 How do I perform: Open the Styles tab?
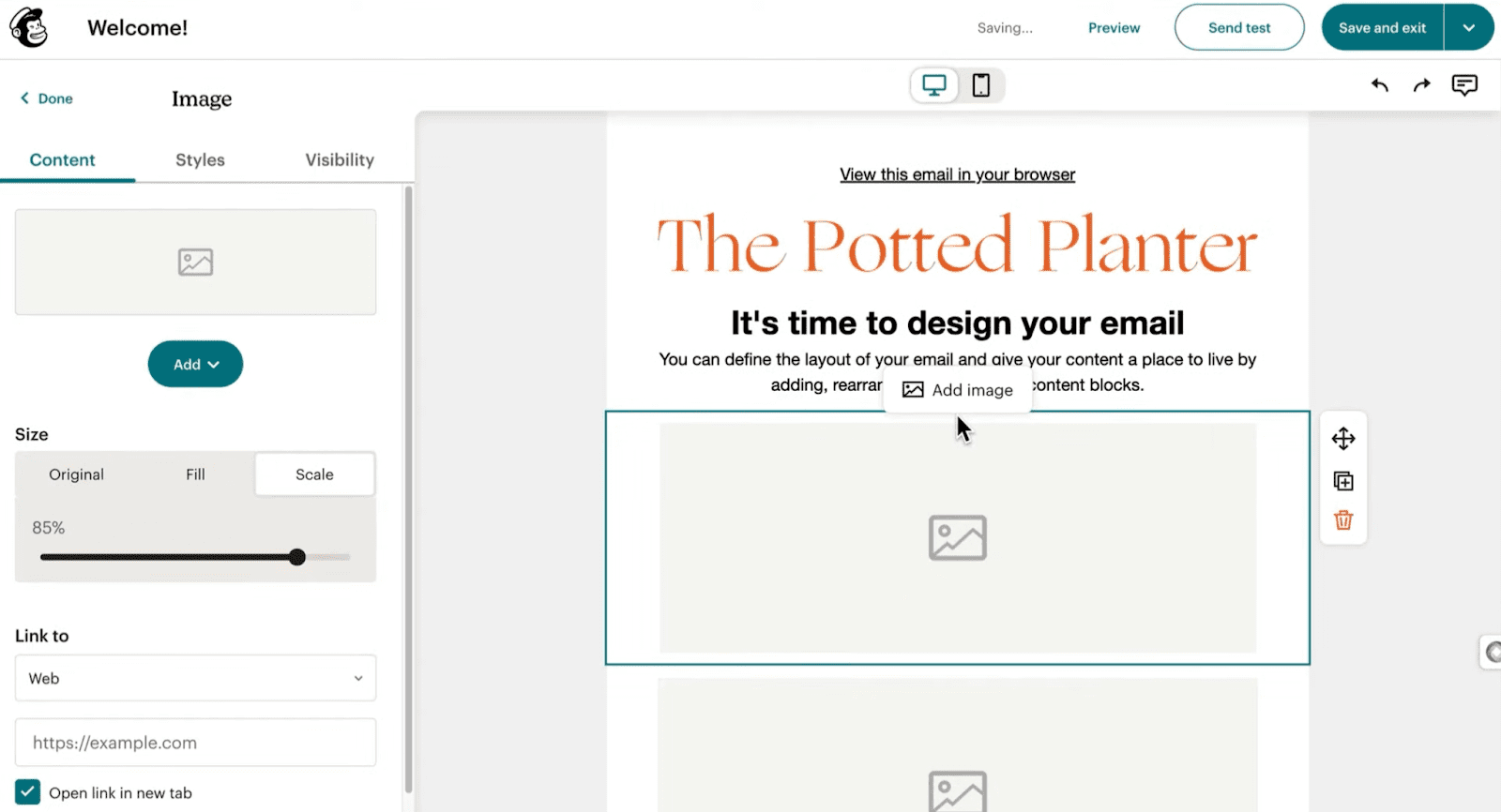click(x=200, y=159)
